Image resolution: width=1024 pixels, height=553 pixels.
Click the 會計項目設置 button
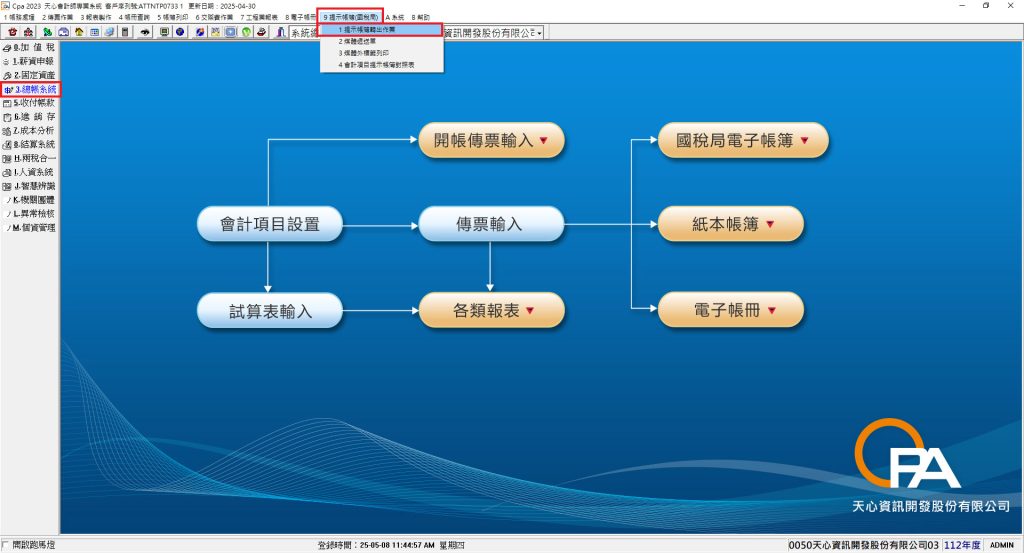pos(270,224)
